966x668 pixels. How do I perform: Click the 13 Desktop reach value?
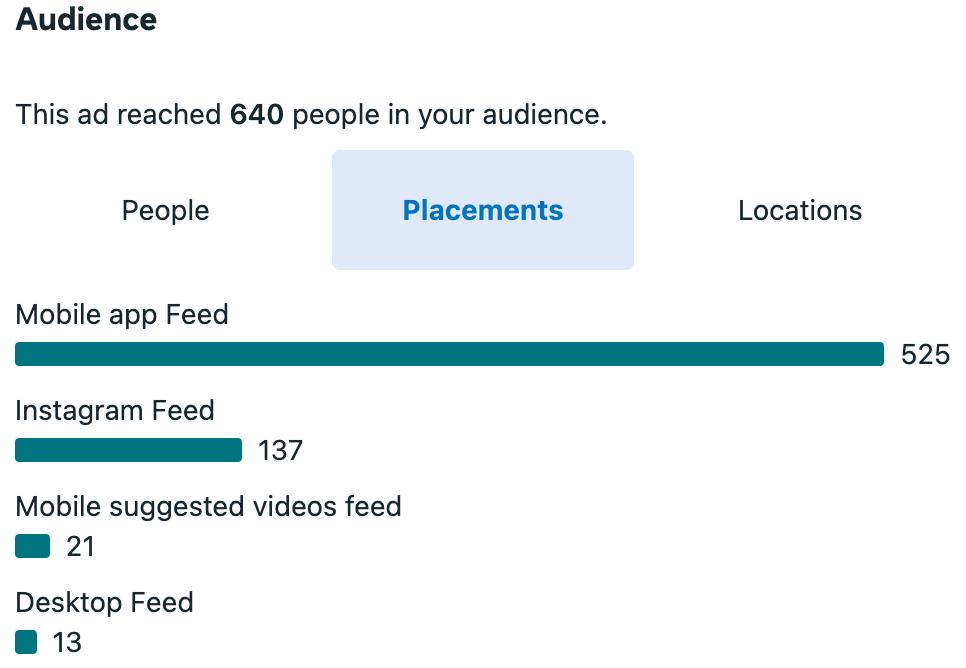pos(67,643)
